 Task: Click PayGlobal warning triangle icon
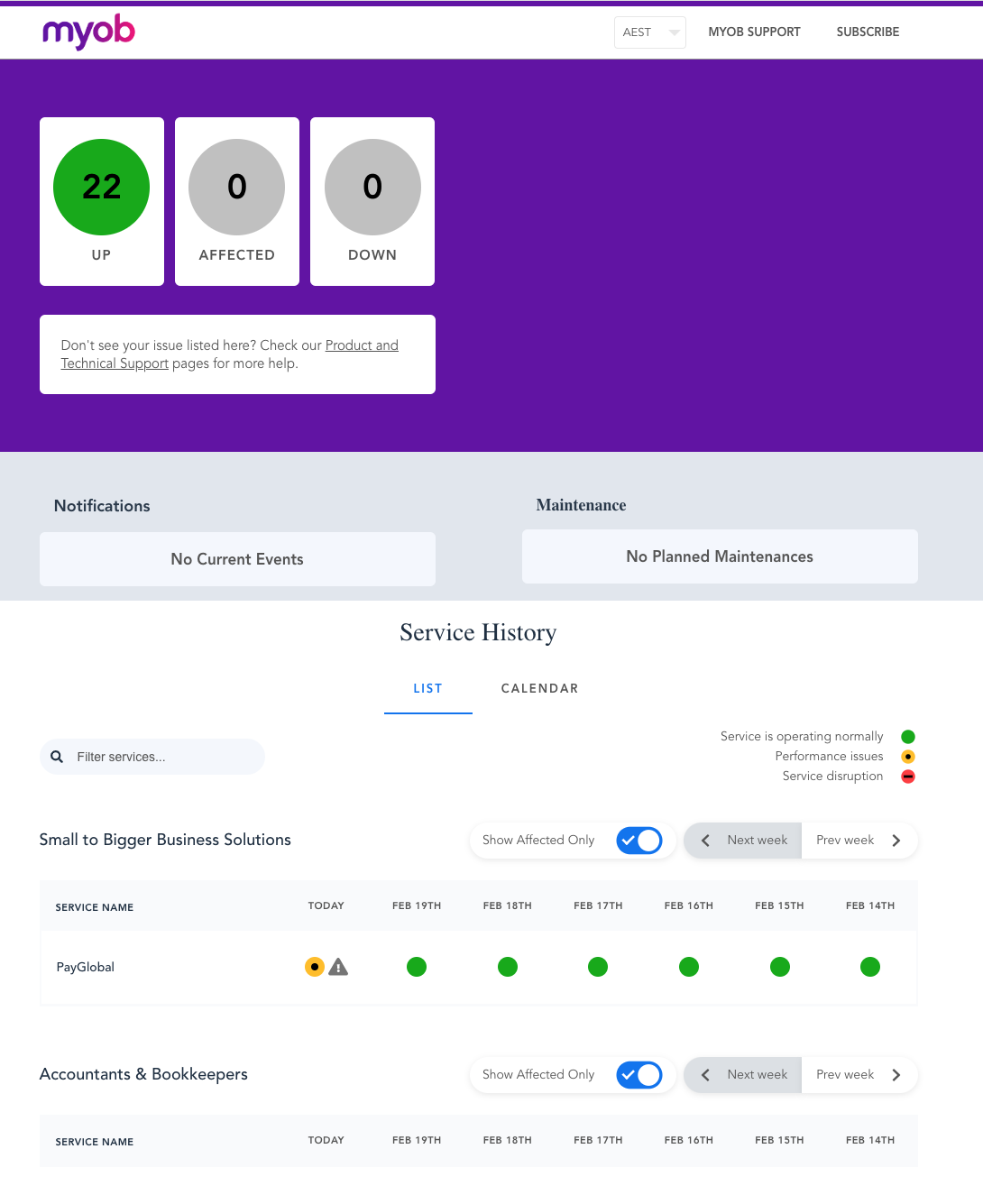tap(338, 967)
